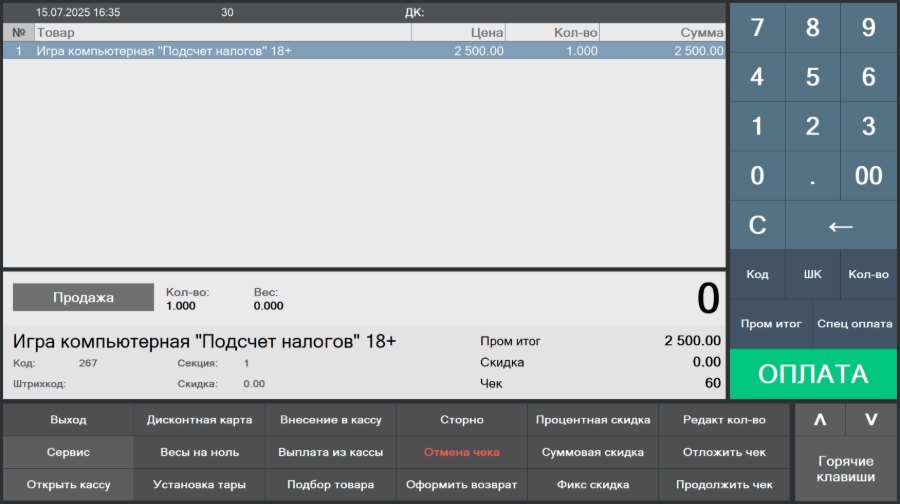The image size is (900, 504).
Task: Click Редакт кол-во button
Action: (x=724, y=420)
